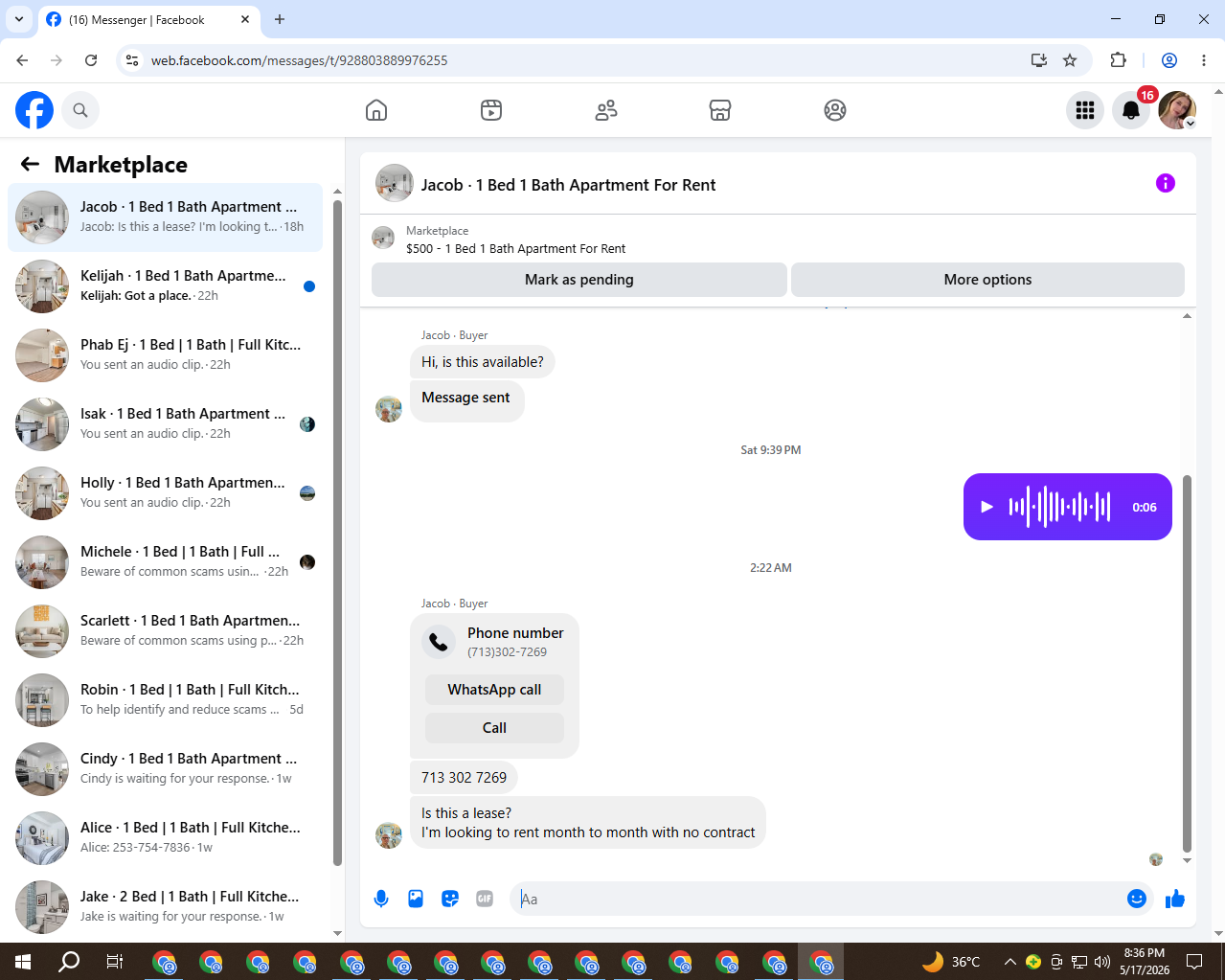Click the Facebook search magnifier icon

[x=80, y=110]
